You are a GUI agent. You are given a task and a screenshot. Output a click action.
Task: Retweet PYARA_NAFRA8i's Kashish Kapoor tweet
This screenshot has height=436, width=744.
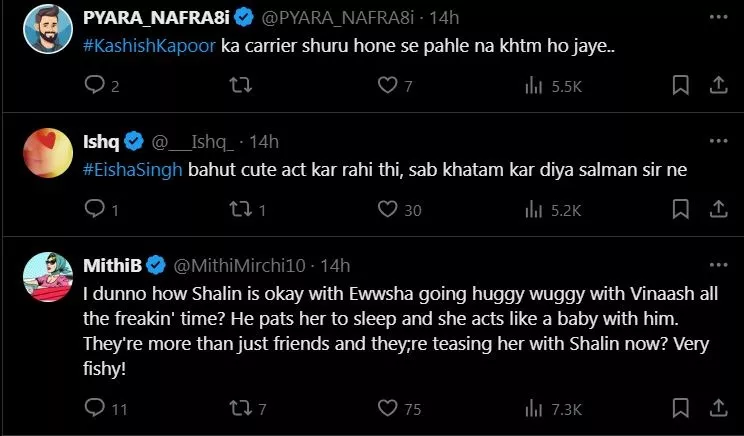tap(237, 86)
